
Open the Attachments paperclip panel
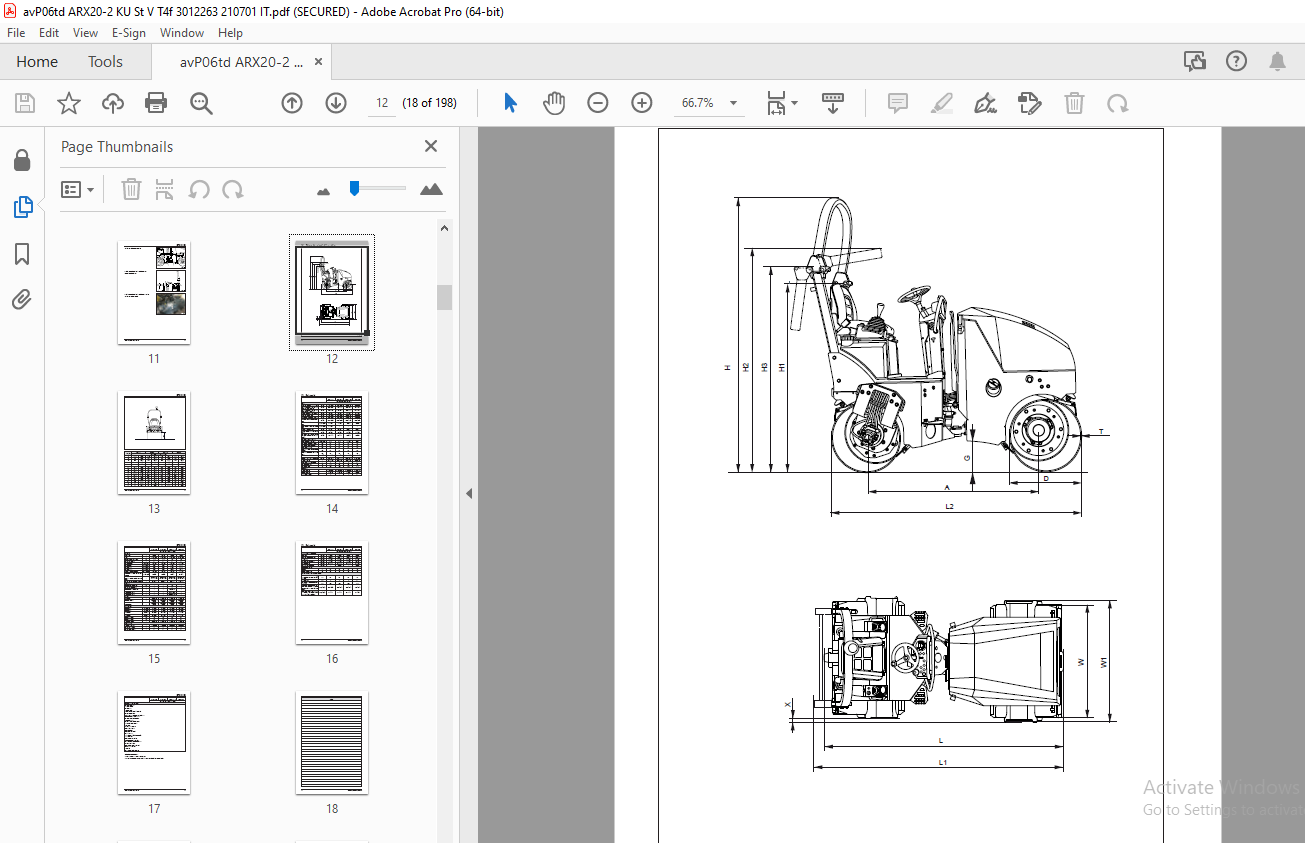(22, 299)
